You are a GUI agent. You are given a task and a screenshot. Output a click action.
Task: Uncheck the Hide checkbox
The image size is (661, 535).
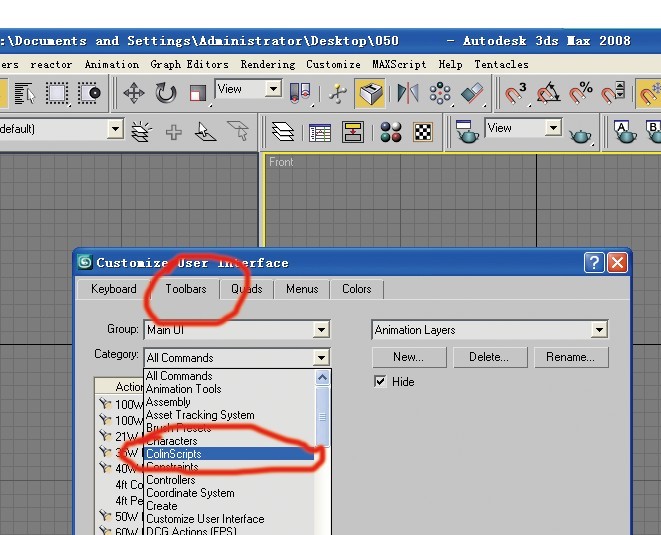pyautogui.click(x=380, y=382)
